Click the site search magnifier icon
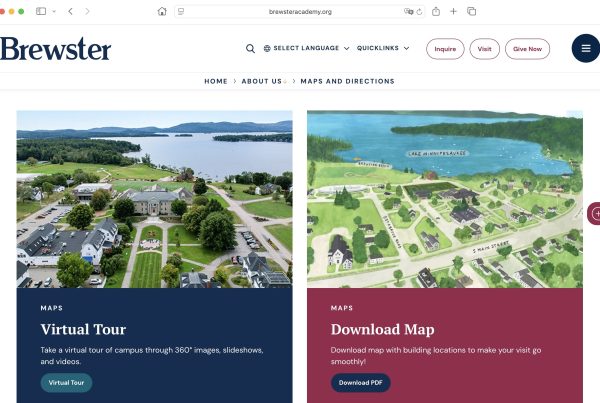600x403 pixels. pyautogui.click(x=250, y=48)
